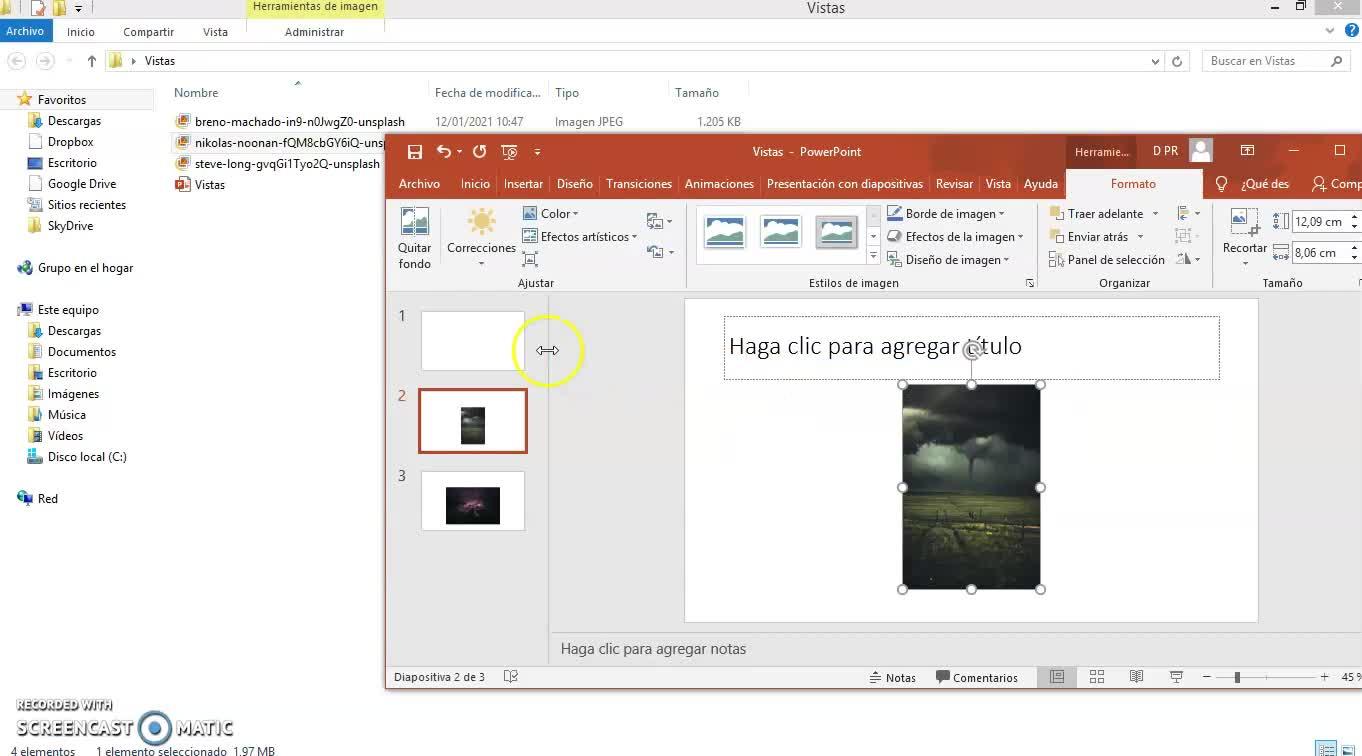The width and height of the screenshot is (1362, 756).
Task: Select slide 3 thumbnail
Action: [472, 501]
